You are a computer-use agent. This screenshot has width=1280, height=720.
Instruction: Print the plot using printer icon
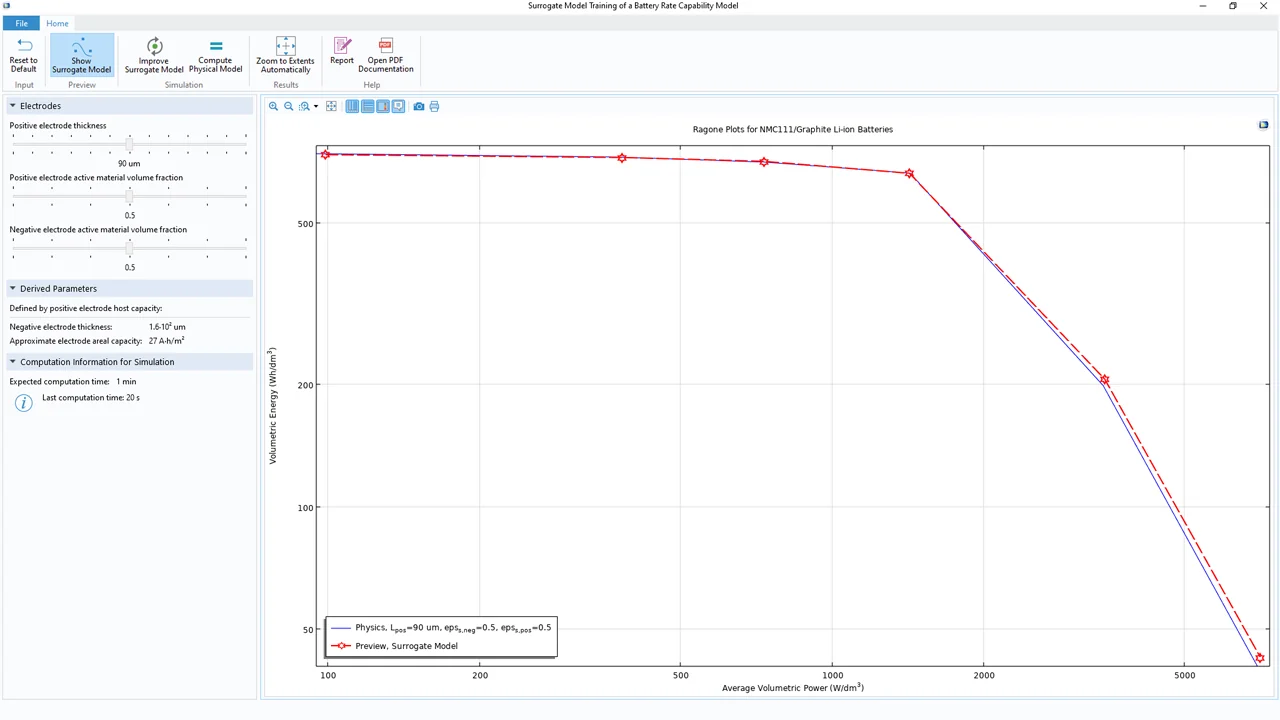click(434, 106)
